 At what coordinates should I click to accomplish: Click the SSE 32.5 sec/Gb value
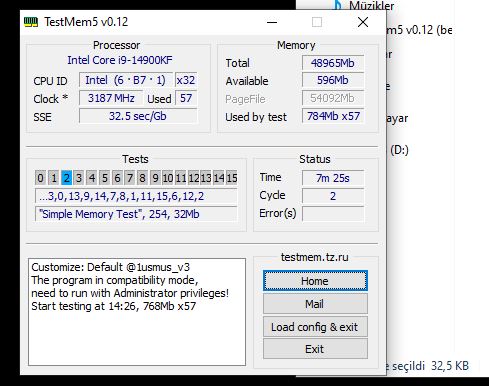(138, 116)
